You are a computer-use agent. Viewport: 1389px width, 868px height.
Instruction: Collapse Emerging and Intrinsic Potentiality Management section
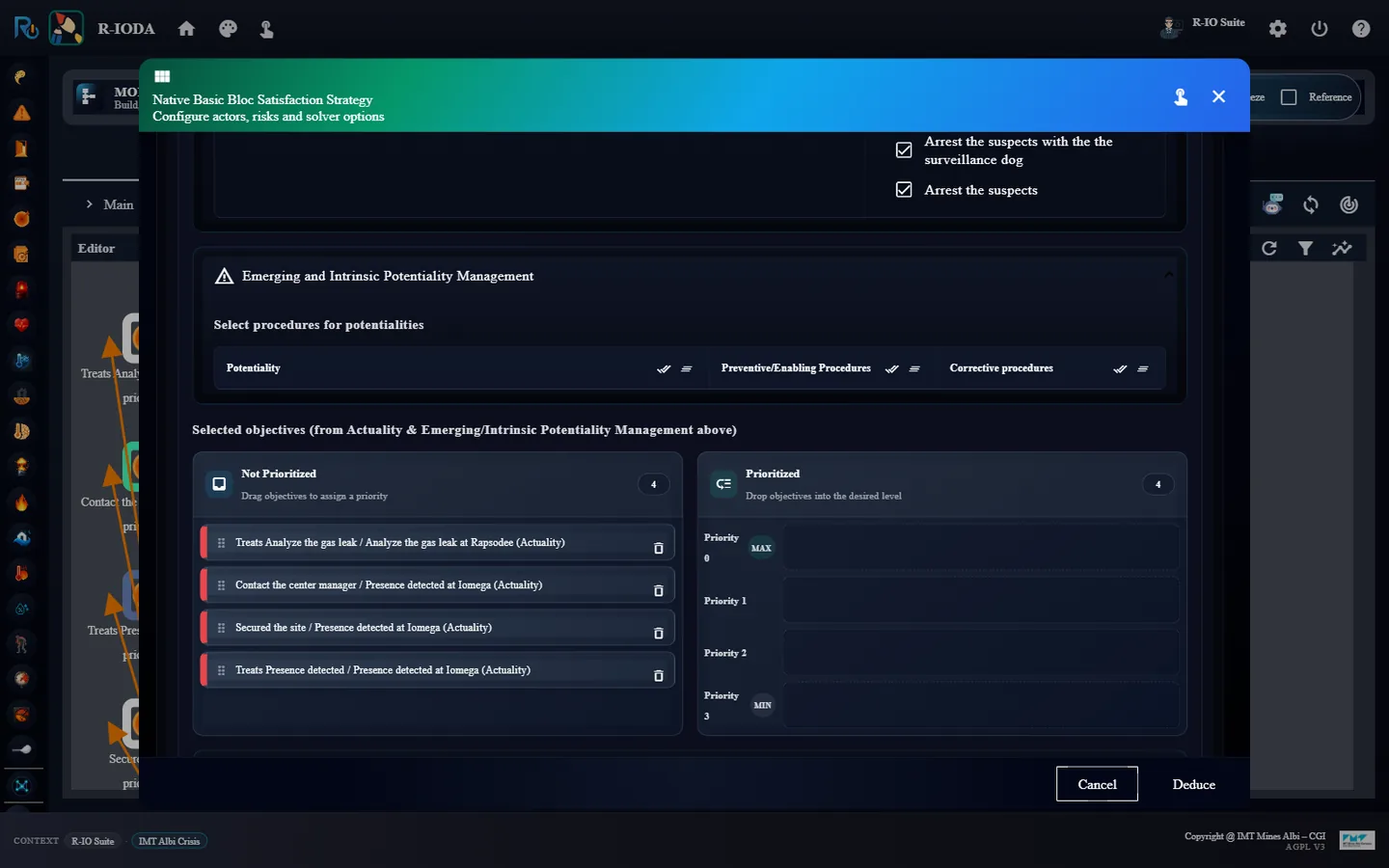pyautogui.click(x=1168, y=275)
